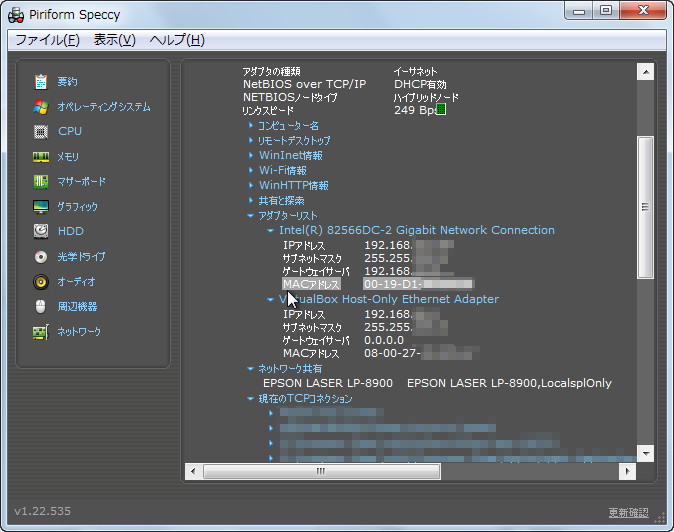Viewport: 674px width, 532px height.
Task: Expand the Wi-Fi情報 section
Action: [x=251, y=170]
